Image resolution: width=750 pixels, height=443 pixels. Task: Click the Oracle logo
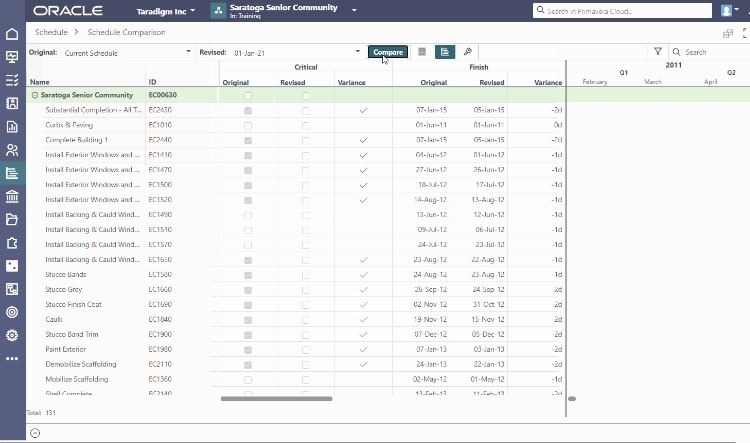coord(68,11)
